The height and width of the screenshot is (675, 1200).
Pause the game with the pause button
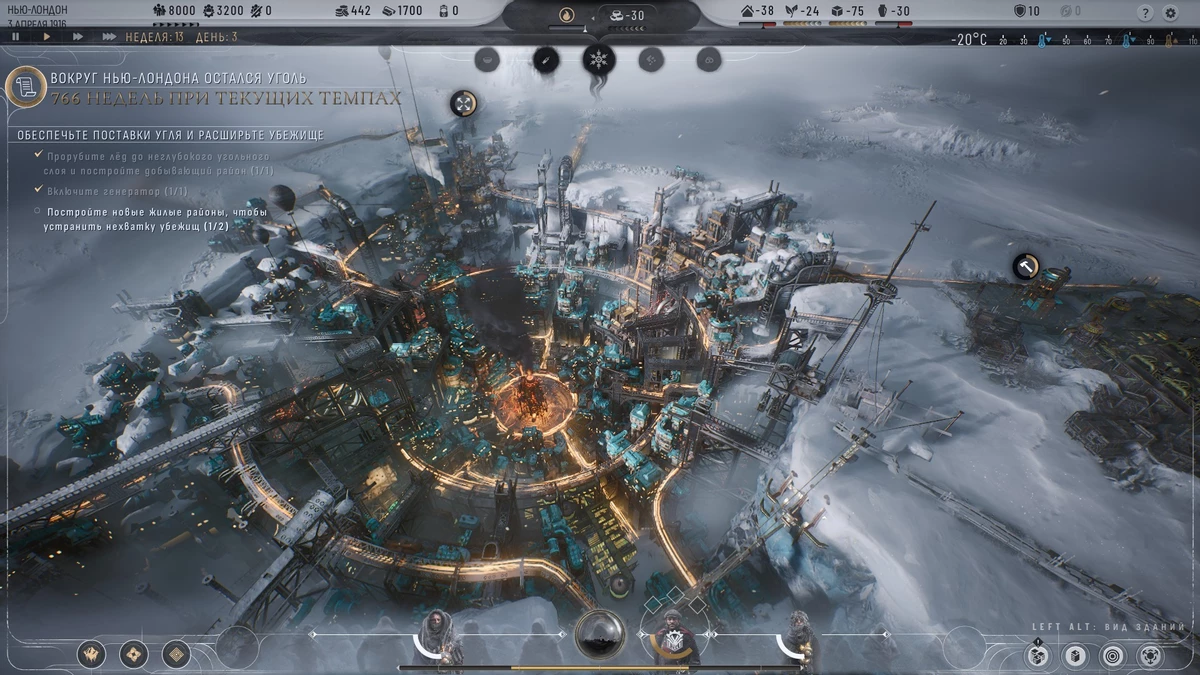(16, 36)
